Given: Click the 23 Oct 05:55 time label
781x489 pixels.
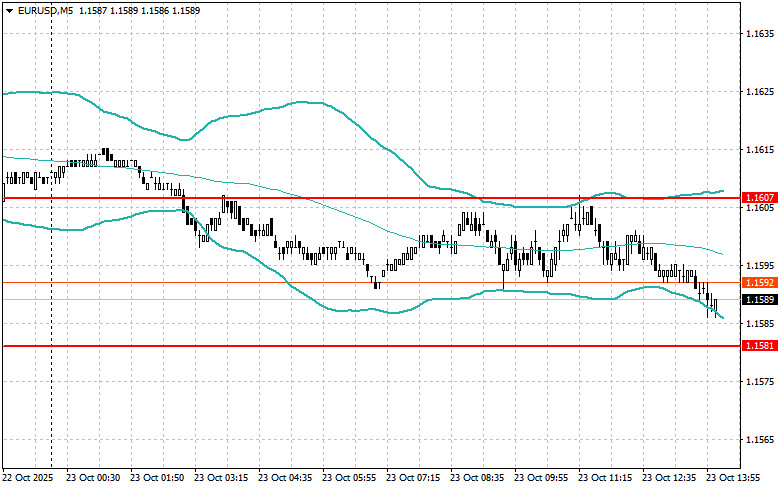Looking at the screenshot, I should point(349,478).
